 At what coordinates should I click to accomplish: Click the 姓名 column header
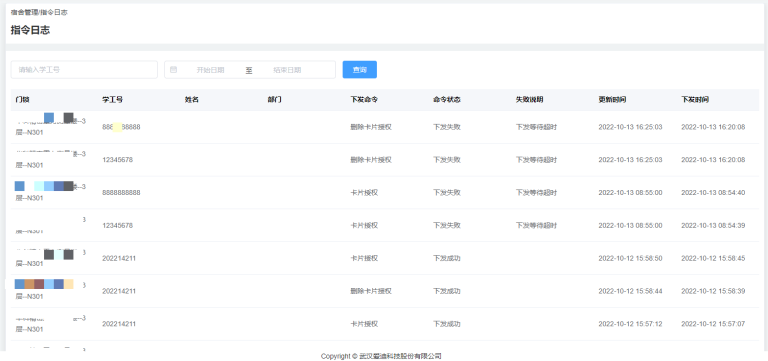[192, 99]
